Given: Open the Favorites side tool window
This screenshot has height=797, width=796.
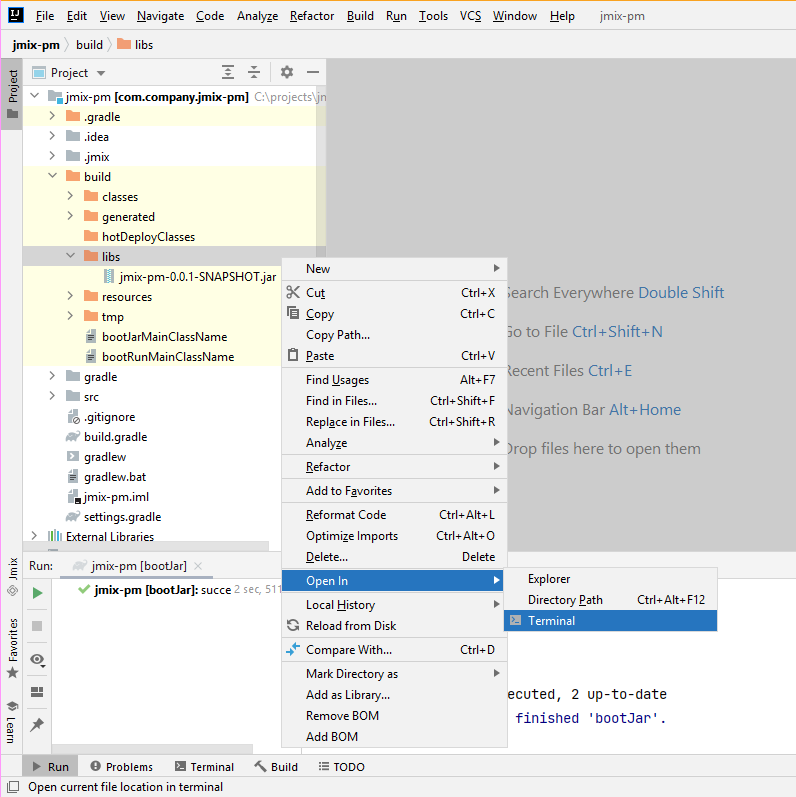Looking at the screenshot, I should coord(13,648).
